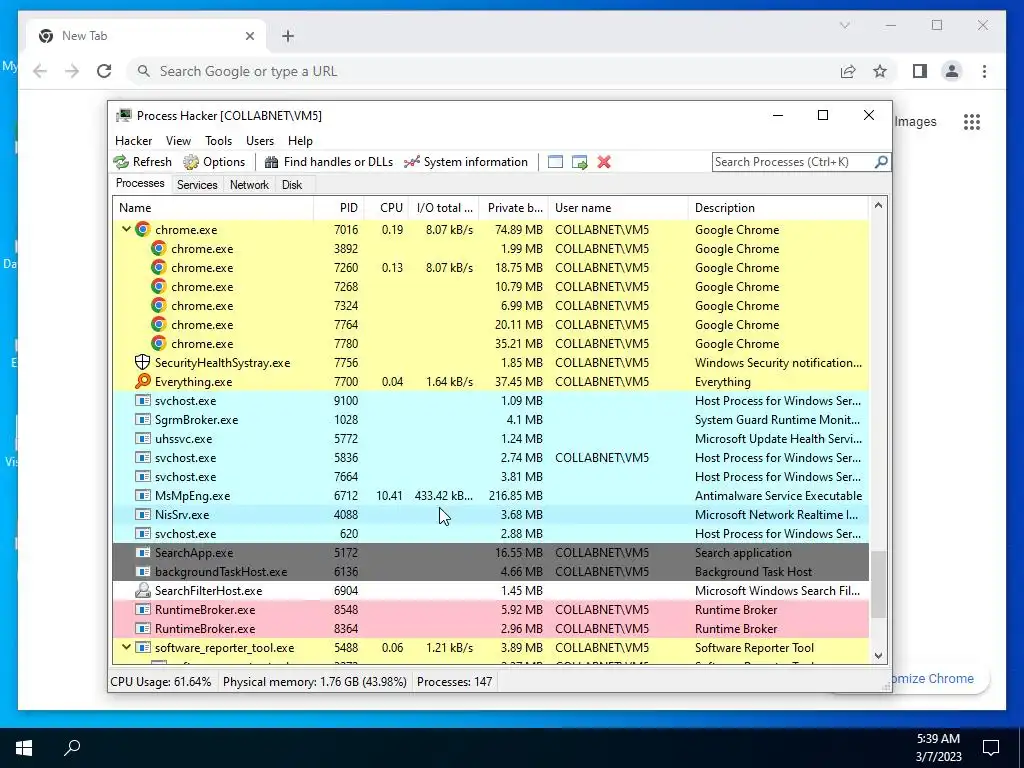Collapse software_reporter_tool.exe tree node
The height and width of the screenshot is (768, 1024).
point(126,647)
